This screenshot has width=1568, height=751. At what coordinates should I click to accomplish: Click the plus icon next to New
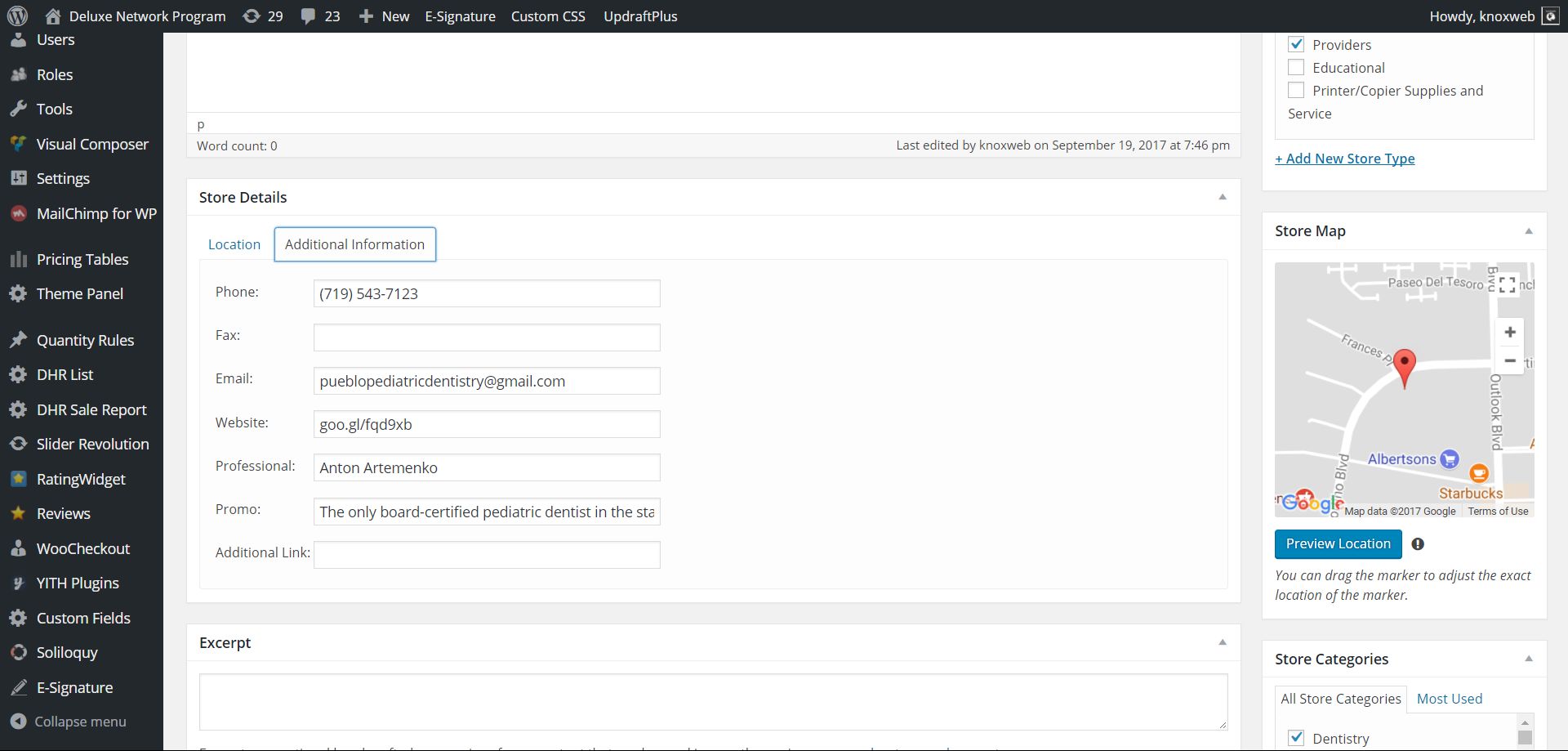click(366, 16)
